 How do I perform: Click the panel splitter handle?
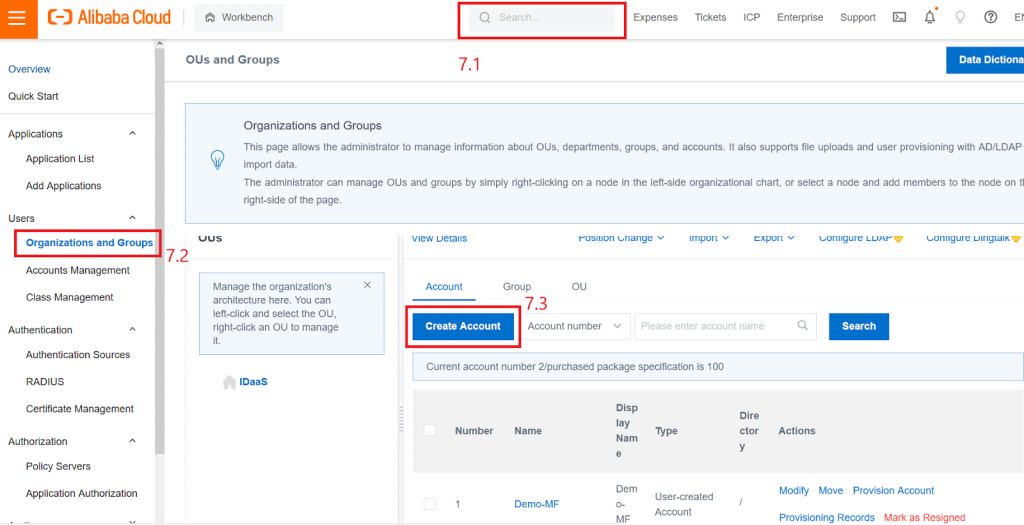401,419
